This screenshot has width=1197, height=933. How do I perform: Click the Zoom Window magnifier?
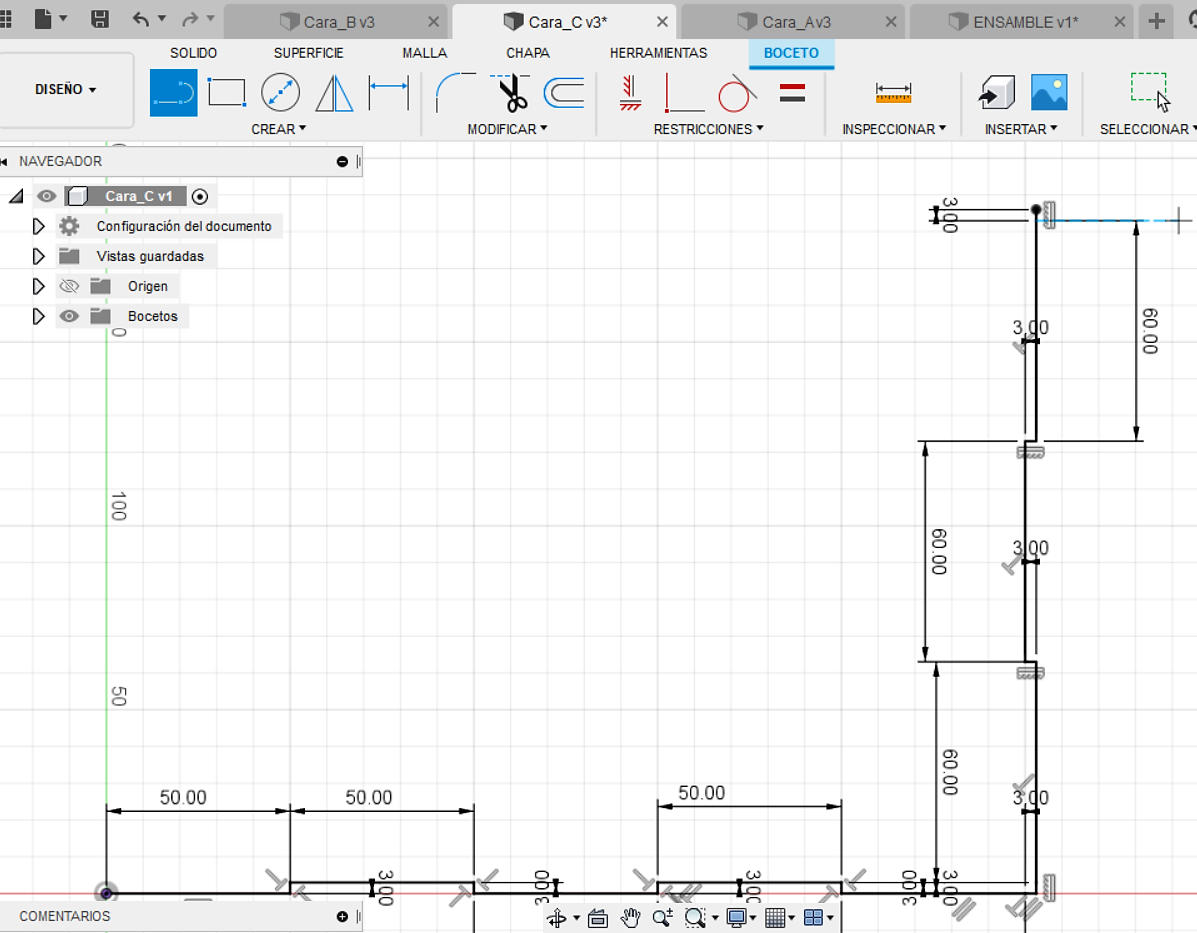(x=695, y=918)
